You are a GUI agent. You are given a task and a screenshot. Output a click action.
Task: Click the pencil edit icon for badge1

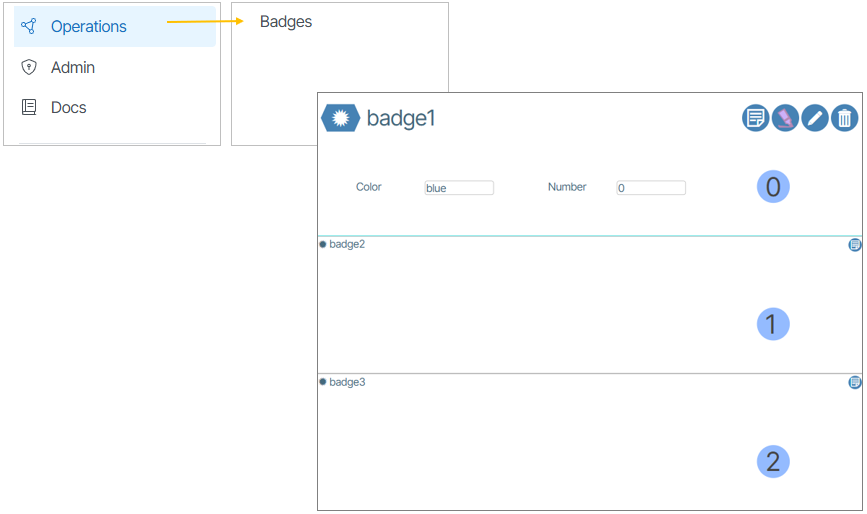coord(815,118)
